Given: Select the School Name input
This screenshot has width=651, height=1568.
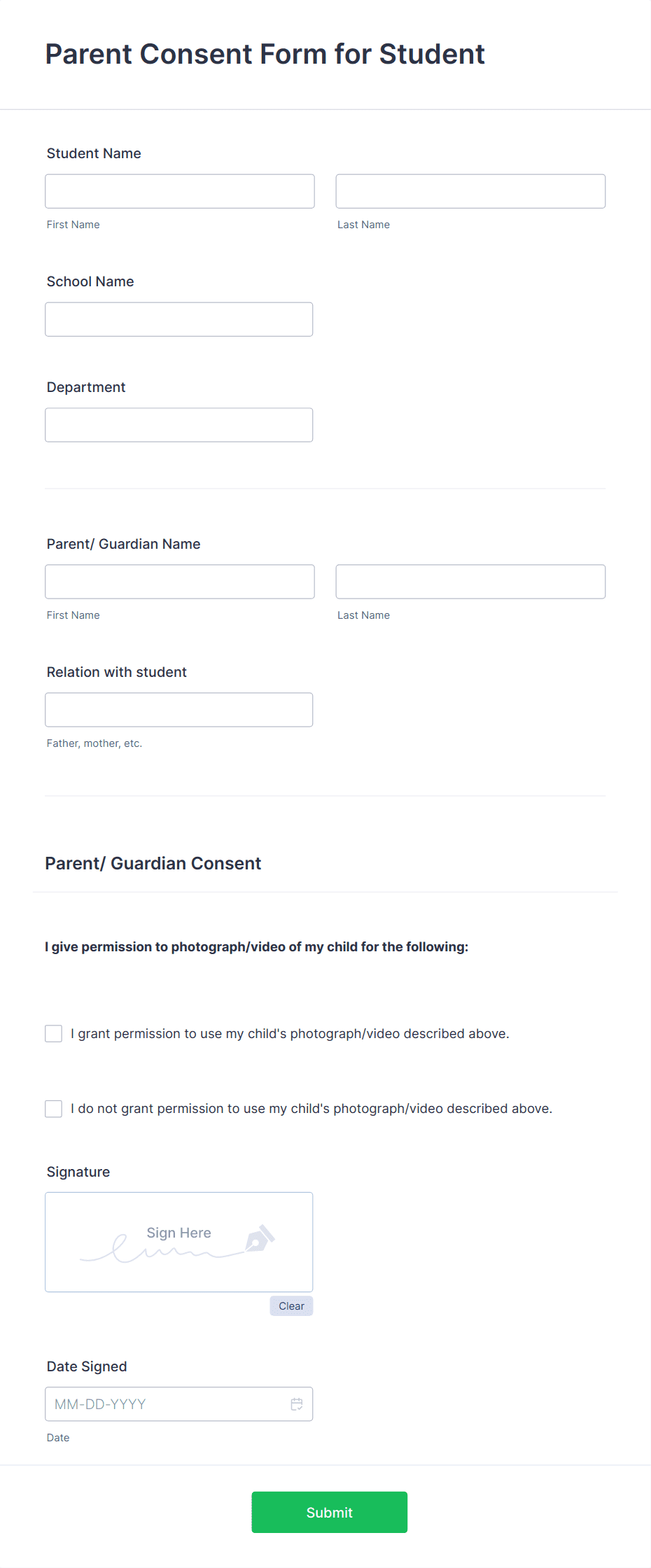Looking at the screenshot, I should coord(179,319).
